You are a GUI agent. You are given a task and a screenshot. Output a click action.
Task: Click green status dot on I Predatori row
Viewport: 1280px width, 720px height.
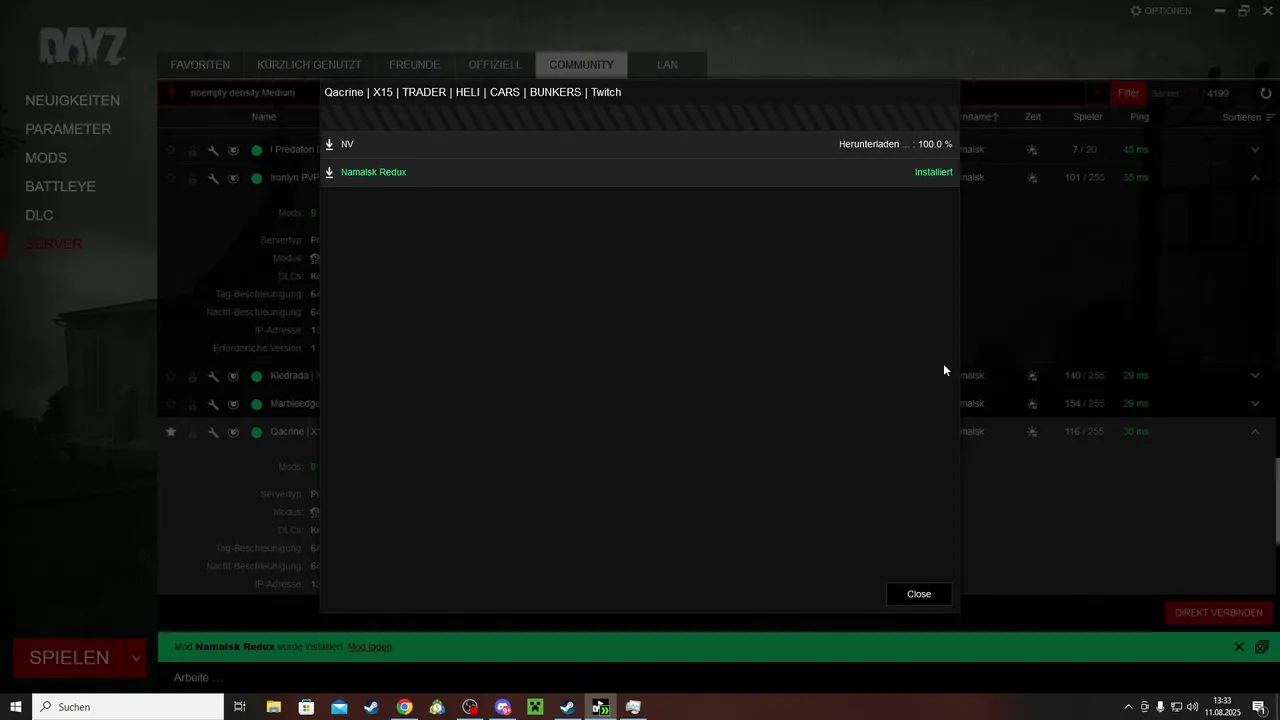256,150
